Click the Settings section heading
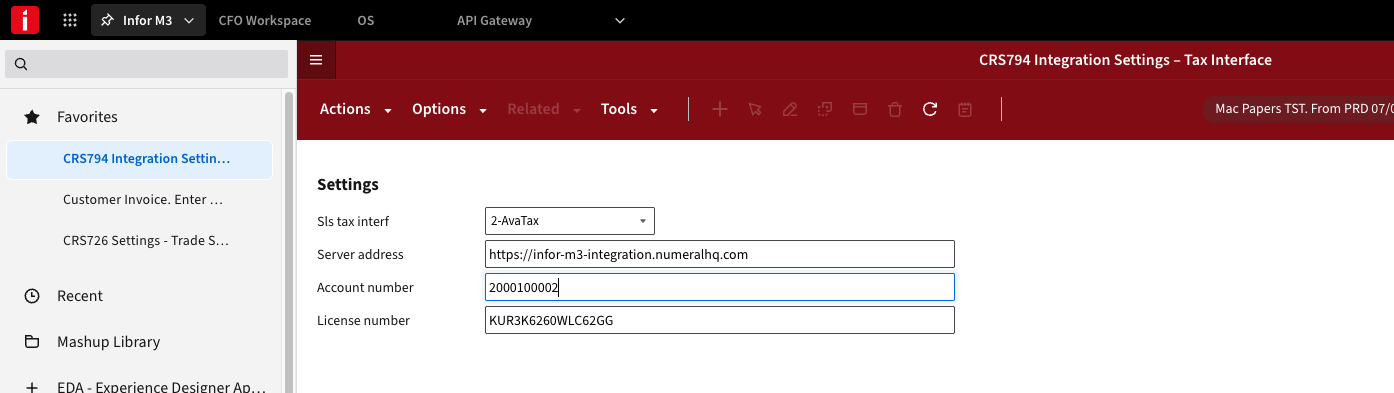Image resolution: width=1394 pixels, height=393 pixels. pos(348,184)
